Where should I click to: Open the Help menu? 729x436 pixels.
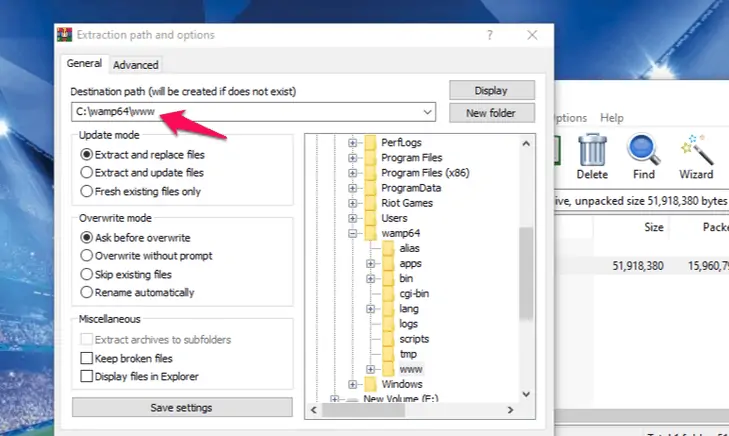click(x=611, y=118)
